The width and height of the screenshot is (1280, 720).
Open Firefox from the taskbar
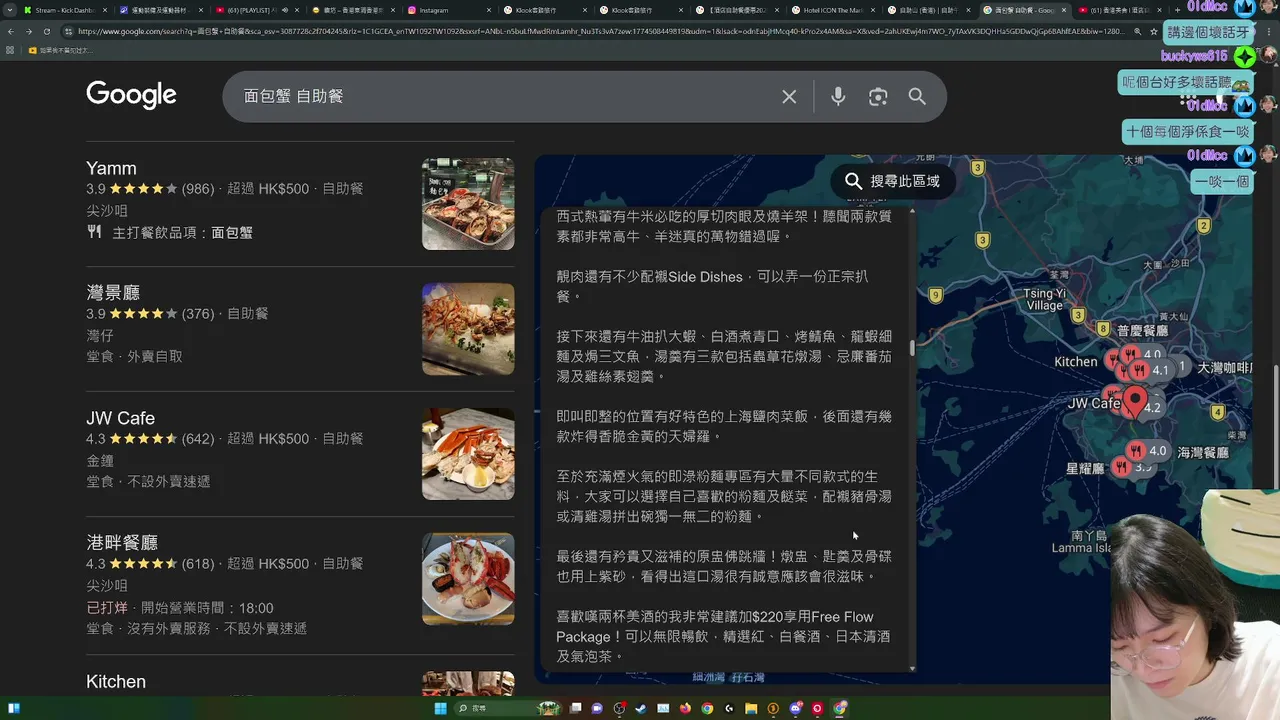685,708
